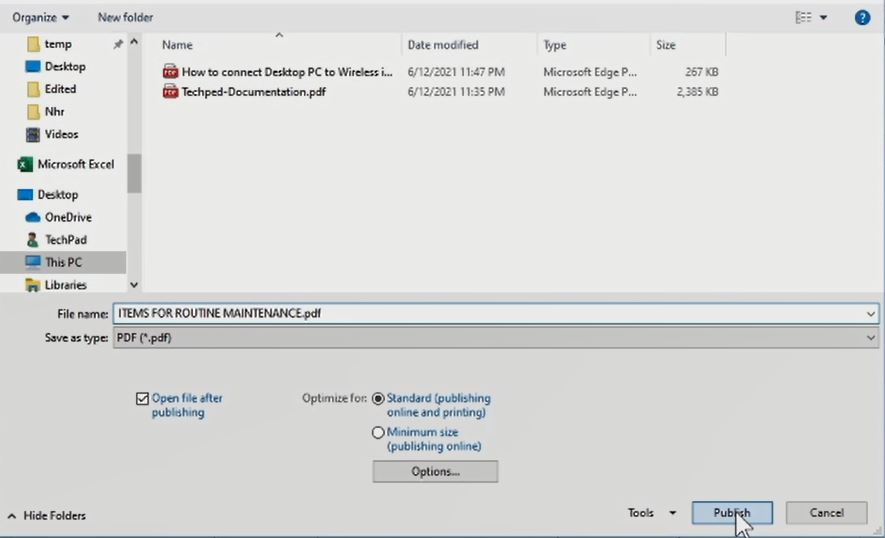The image size is (885, 538).
Task: Toggle Open file after publishing checkbox
Action: point(142,398)
